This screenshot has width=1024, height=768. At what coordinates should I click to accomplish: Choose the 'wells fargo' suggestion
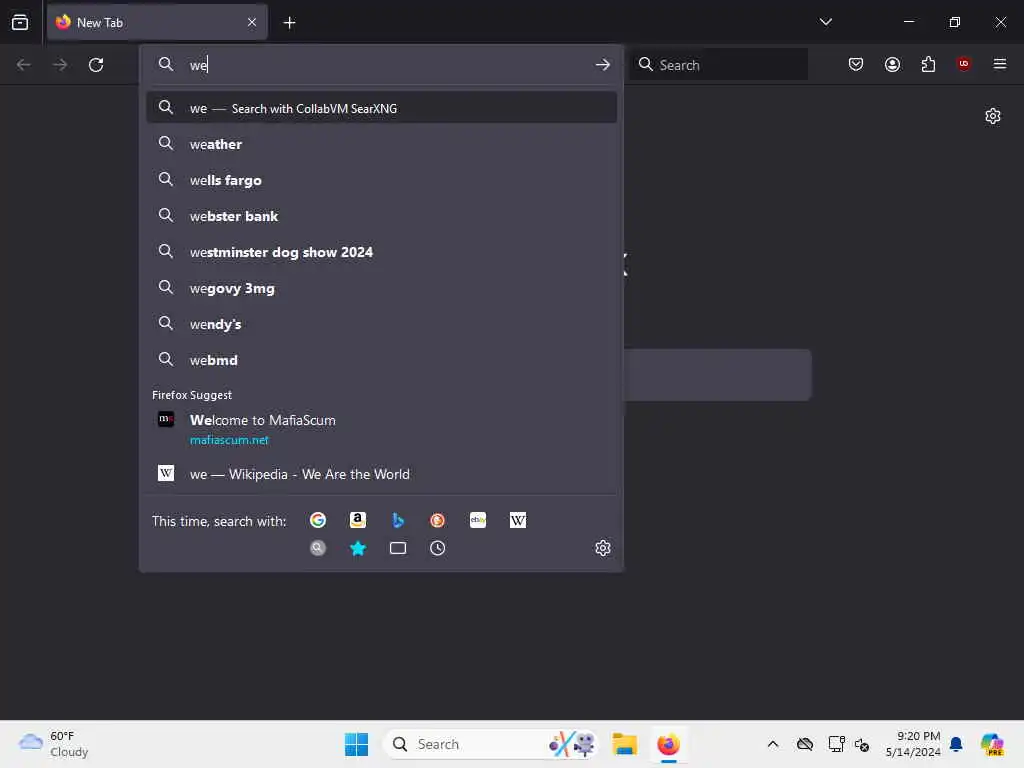[x=381, y=180]
